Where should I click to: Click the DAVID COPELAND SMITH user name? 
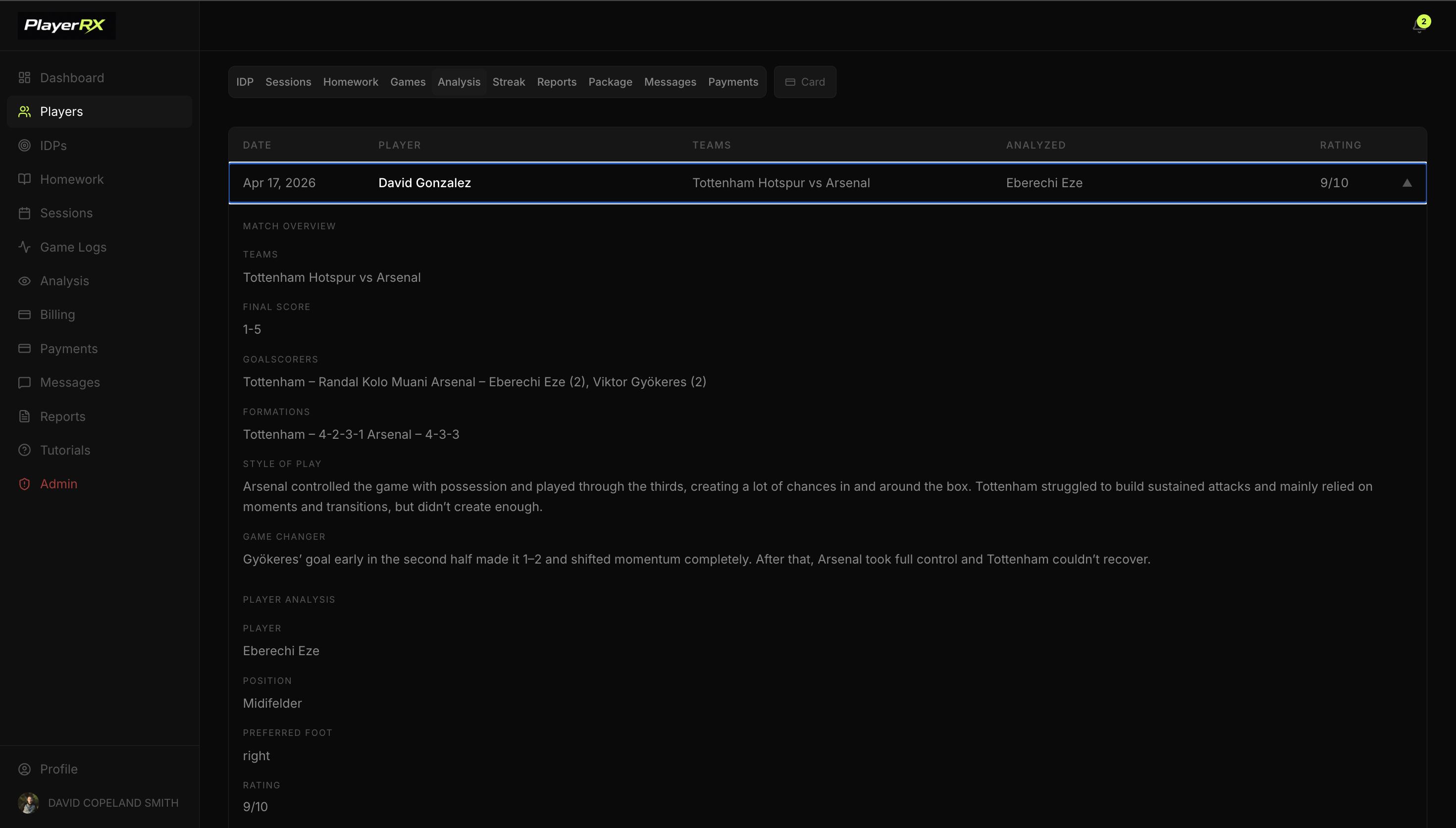pos(113,803)
